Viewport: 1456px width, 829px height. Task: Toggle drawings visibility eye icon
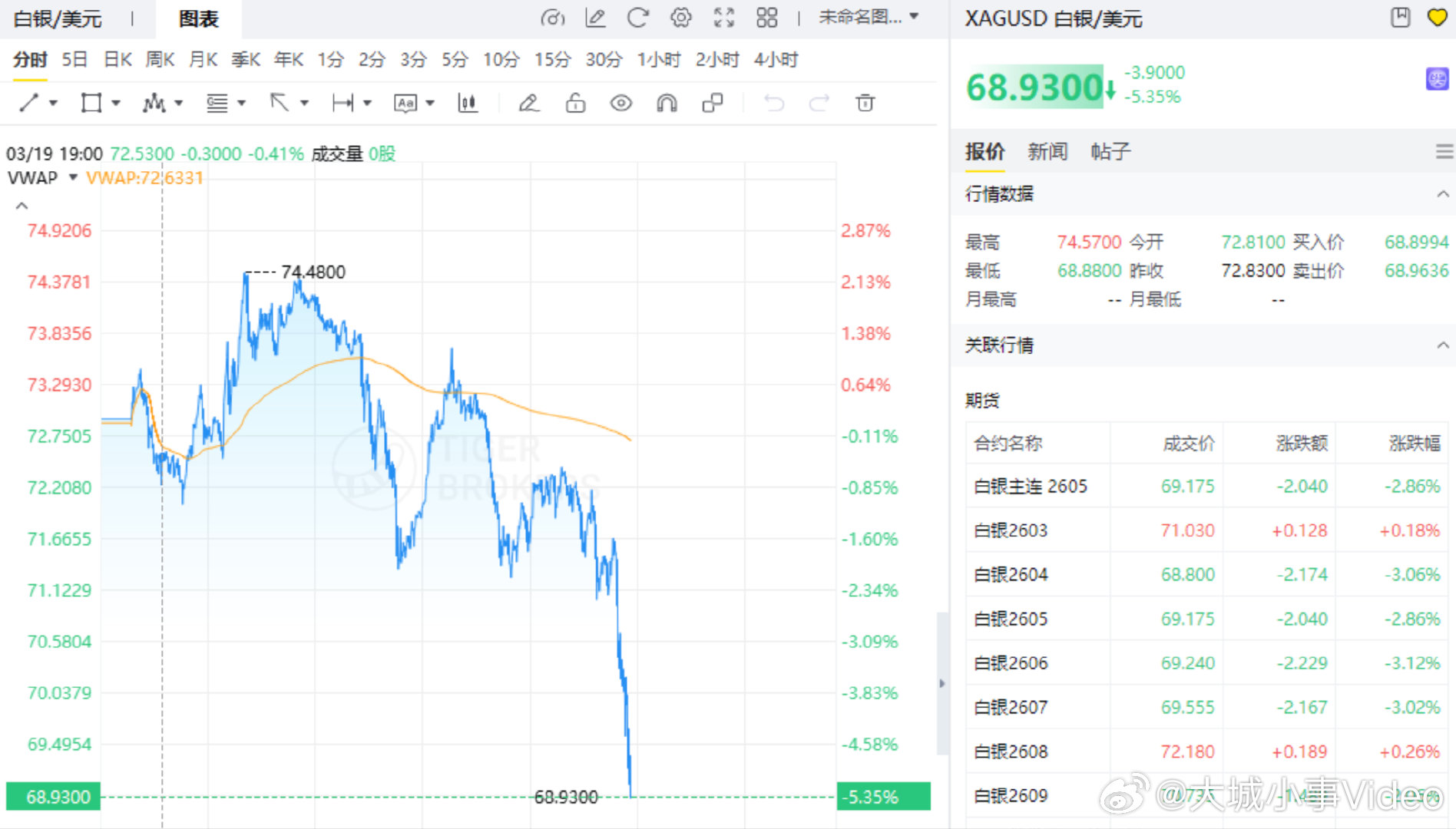pos(620,102)
